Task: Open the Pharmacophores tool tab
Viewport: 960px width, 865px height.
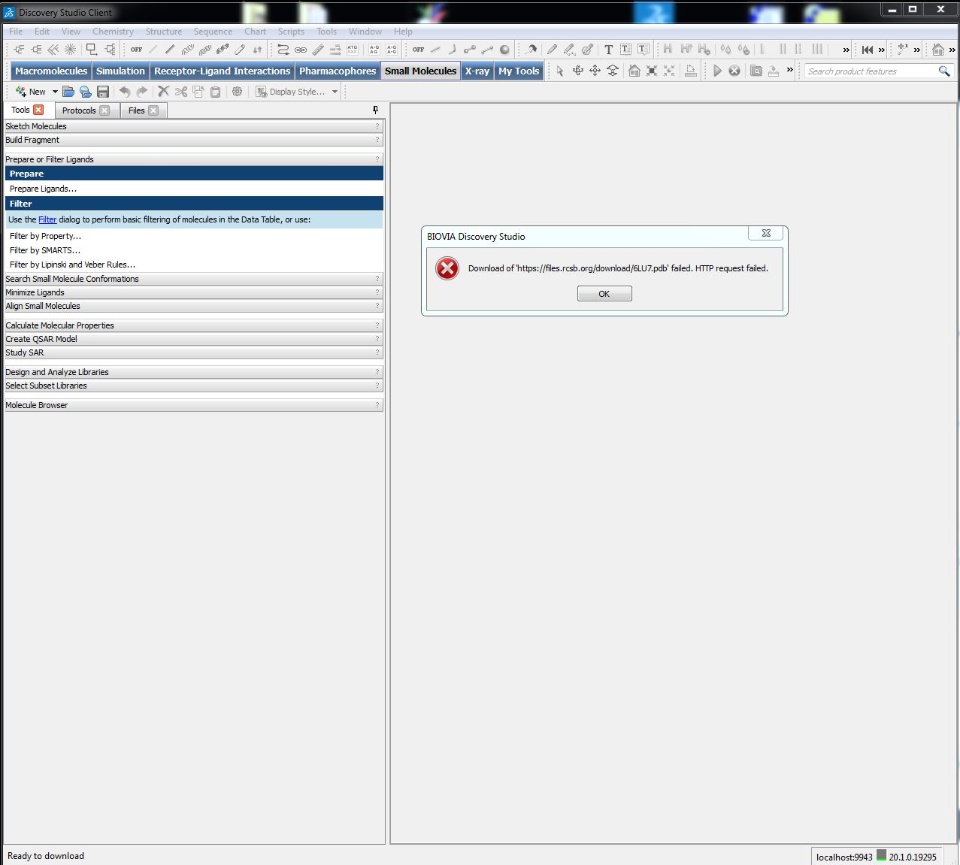Action: pos(337,71)
